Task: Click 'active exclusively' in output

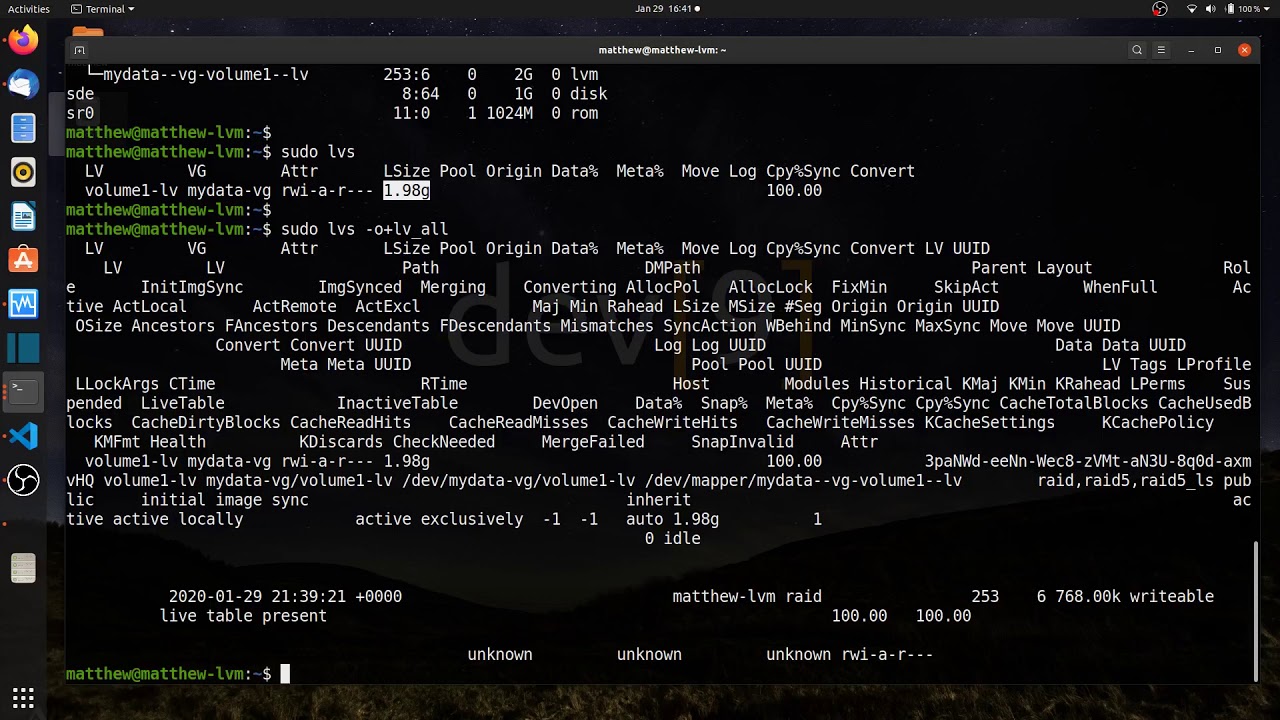Action: (x=439, y=520)
